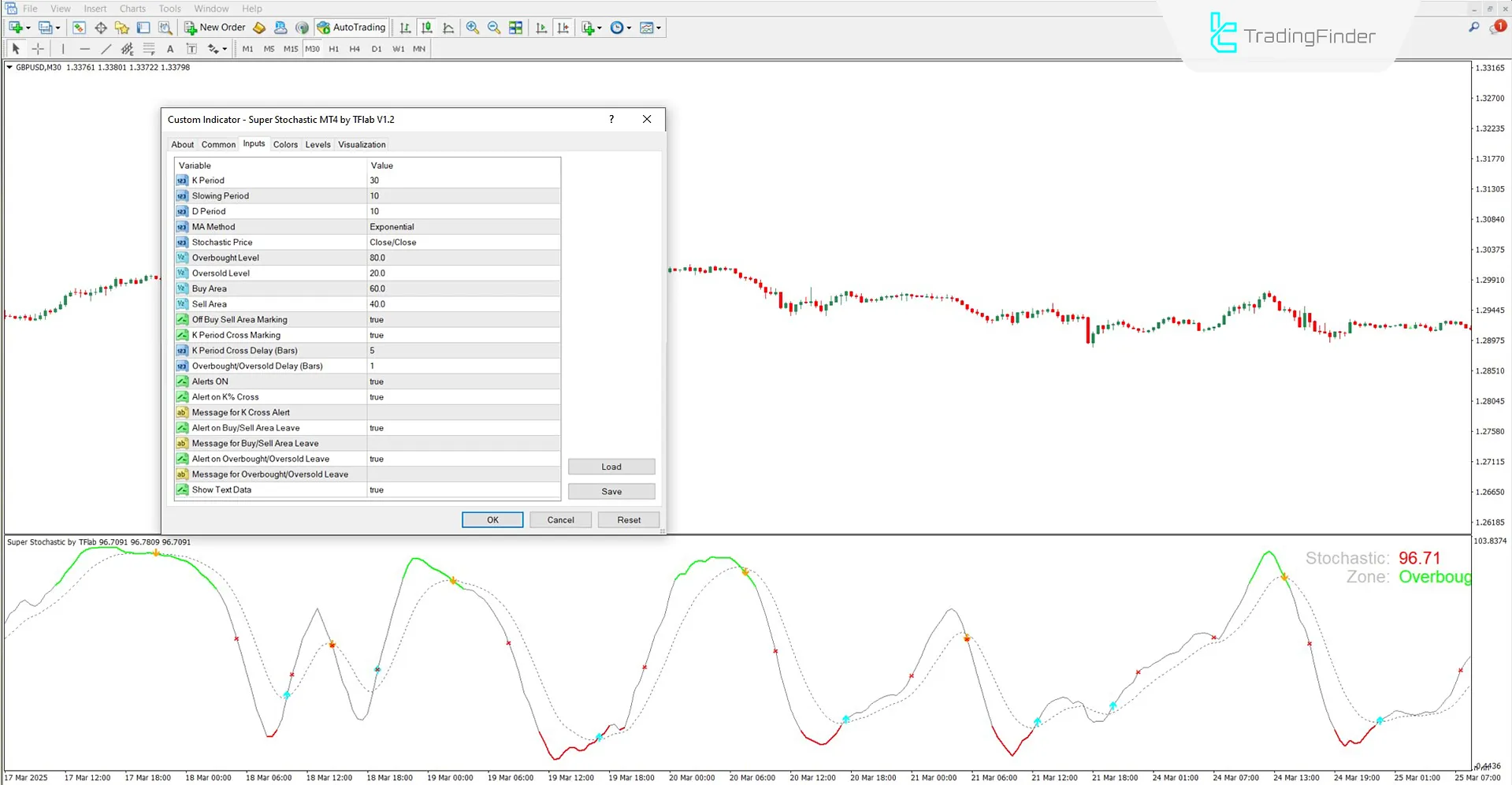Image resolution: width=1512 pixels, height=785 pixels.
Task: Expand the New Chart dropdown arrow
Action: coord(28,28)
